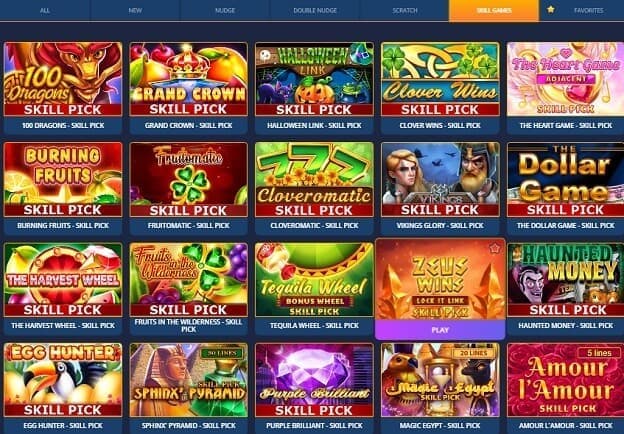624x434 pixels.
Task: Click the Play button under Zeus Wins
Action: [x=440, y=330]
